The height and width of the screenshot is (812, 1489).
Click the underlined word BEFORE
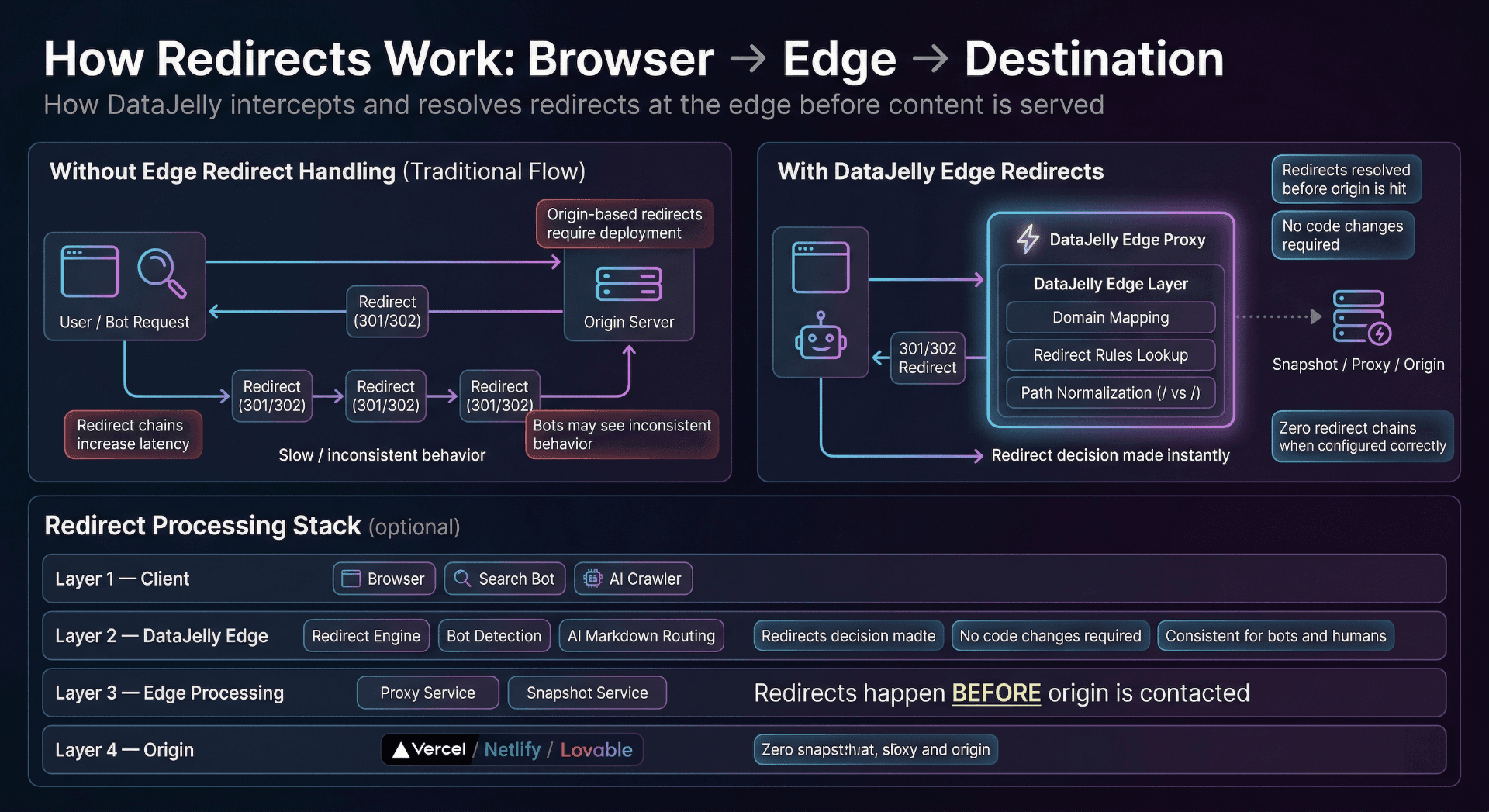pos(996,693)
